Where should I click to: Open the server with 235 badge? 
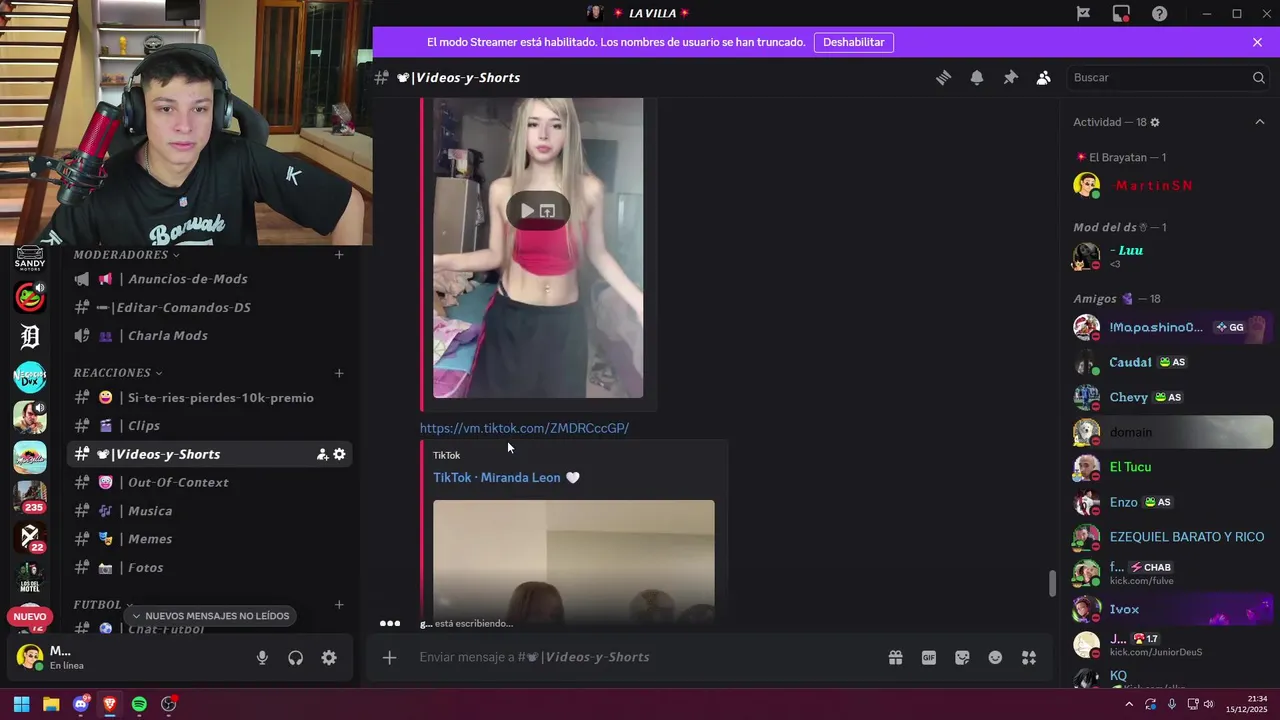(30, 497)
